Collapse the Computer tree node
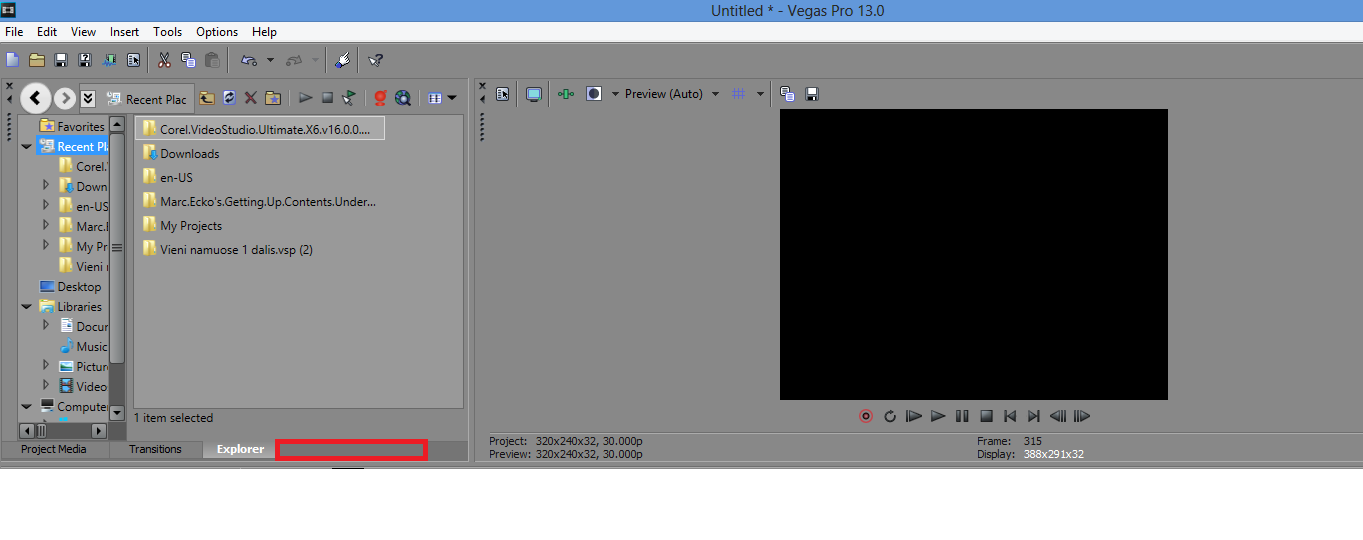The width and height of the screenshot is (1363, 540). pyautogui.click(x=27, y=407)
